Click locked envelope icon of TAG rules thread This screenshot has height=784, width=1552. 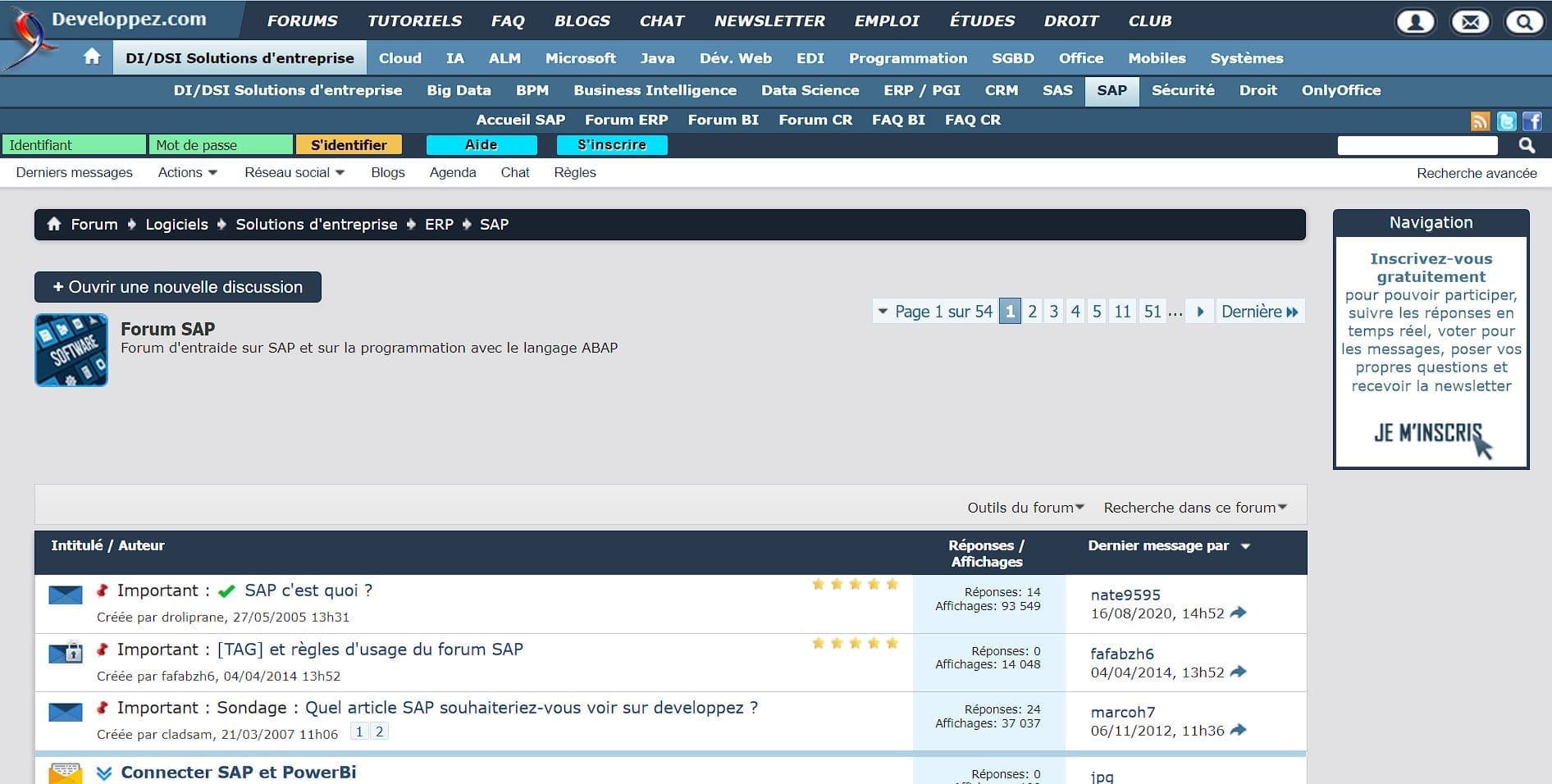66,652
